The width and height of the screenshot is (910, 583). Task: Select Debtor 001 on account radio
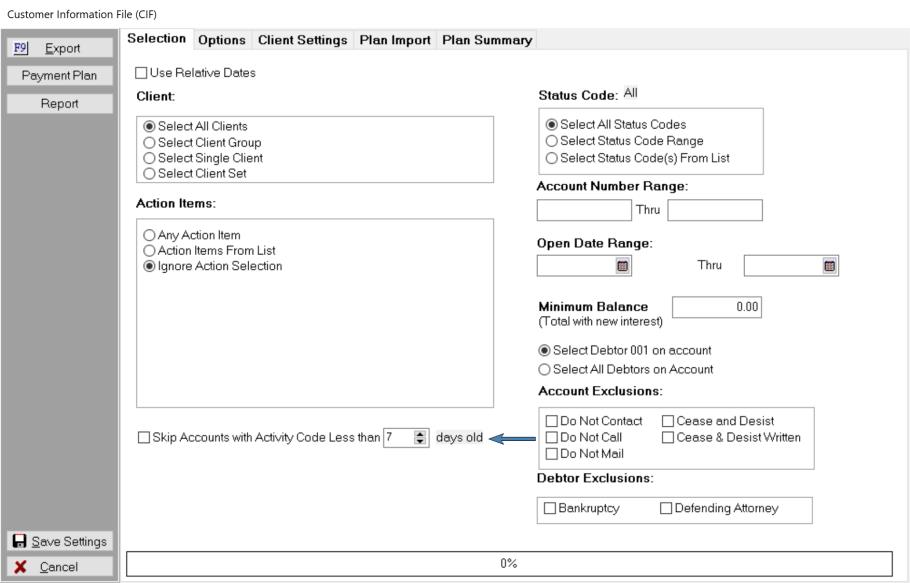pyautogui.click(x=544, y=350)
